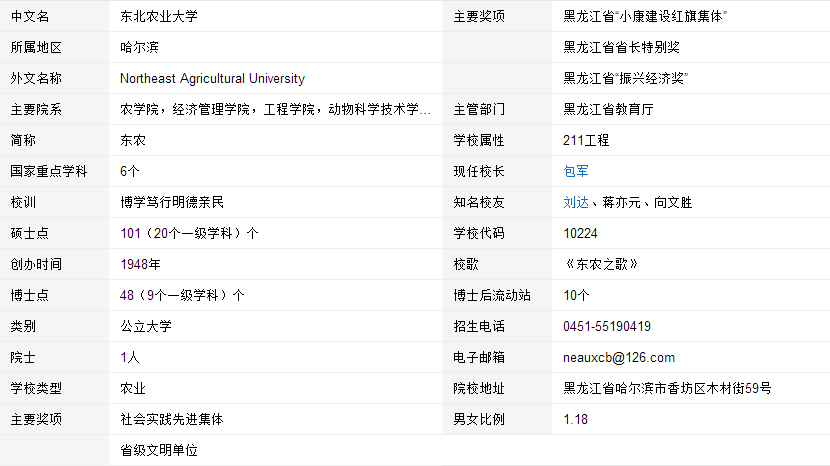
Task: Click the 类别 label
Action: (x=23, y=326)
